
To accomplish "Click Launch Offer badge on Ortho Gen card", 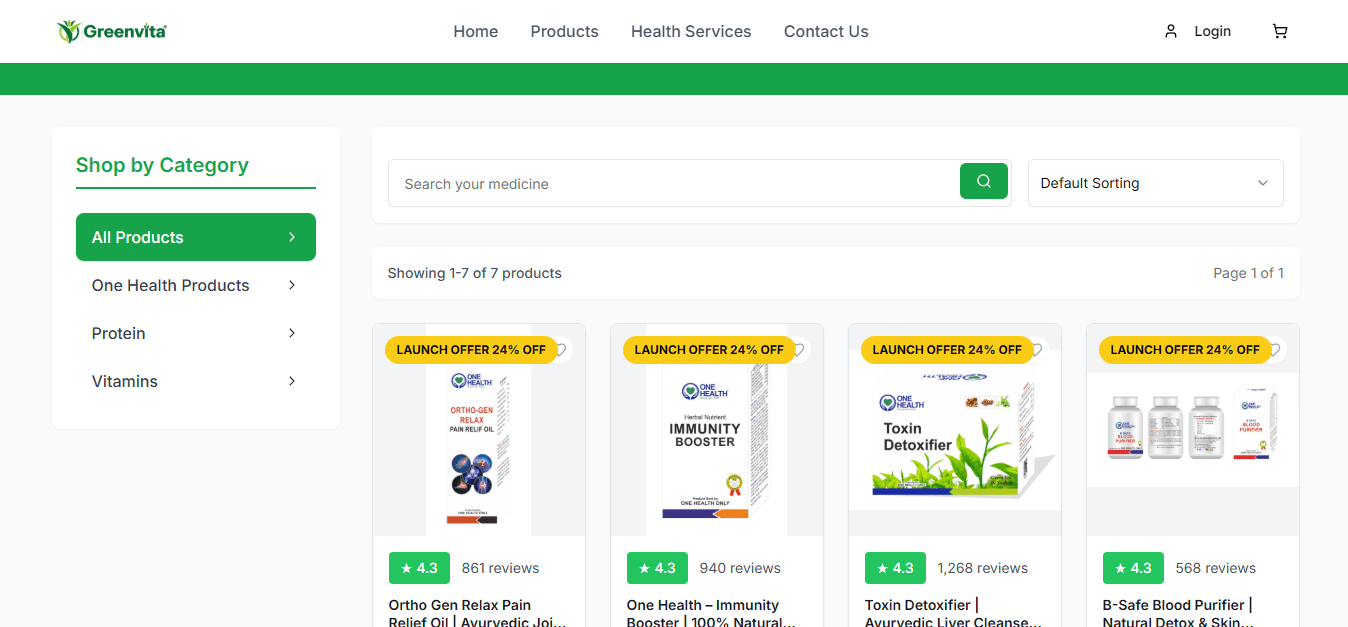I will 471,349.
